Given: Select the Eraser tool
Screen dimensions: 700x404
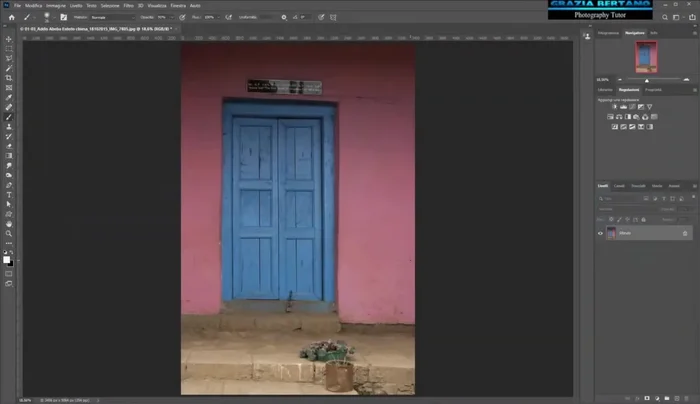Looking at the screenshot, I should pyautogui.click(x=8, y=145).
